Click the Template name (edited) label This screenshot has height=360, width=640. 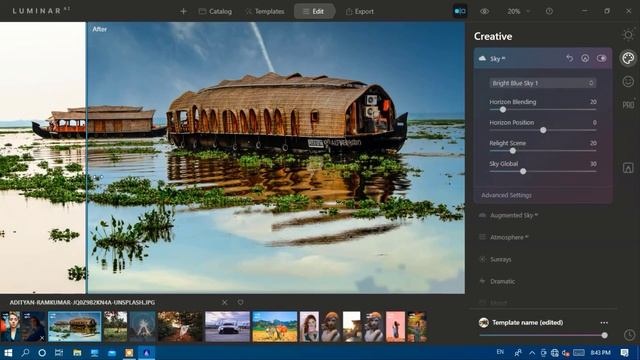pos(527,322)
